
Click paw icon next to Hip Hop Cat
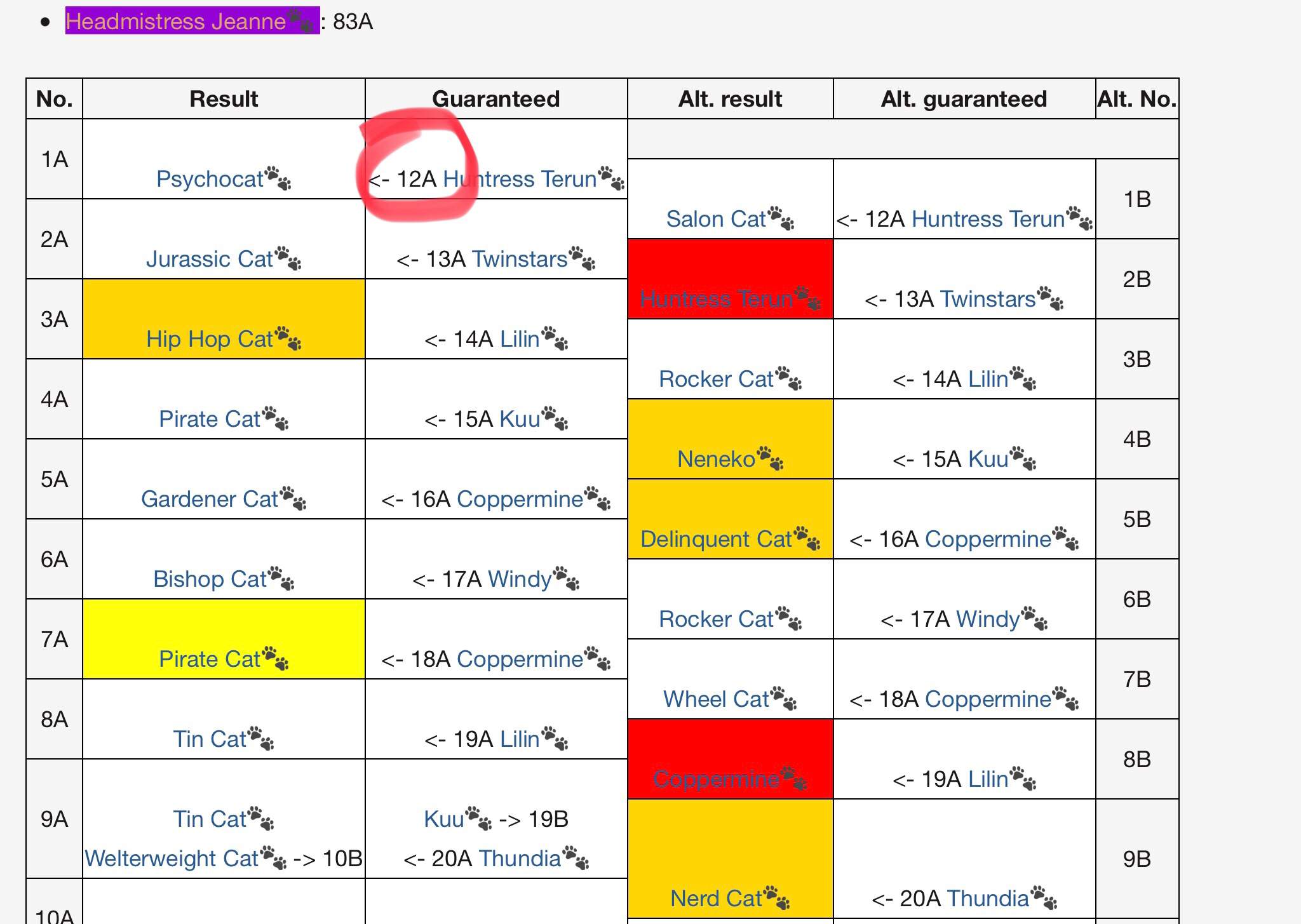point(288,338)
